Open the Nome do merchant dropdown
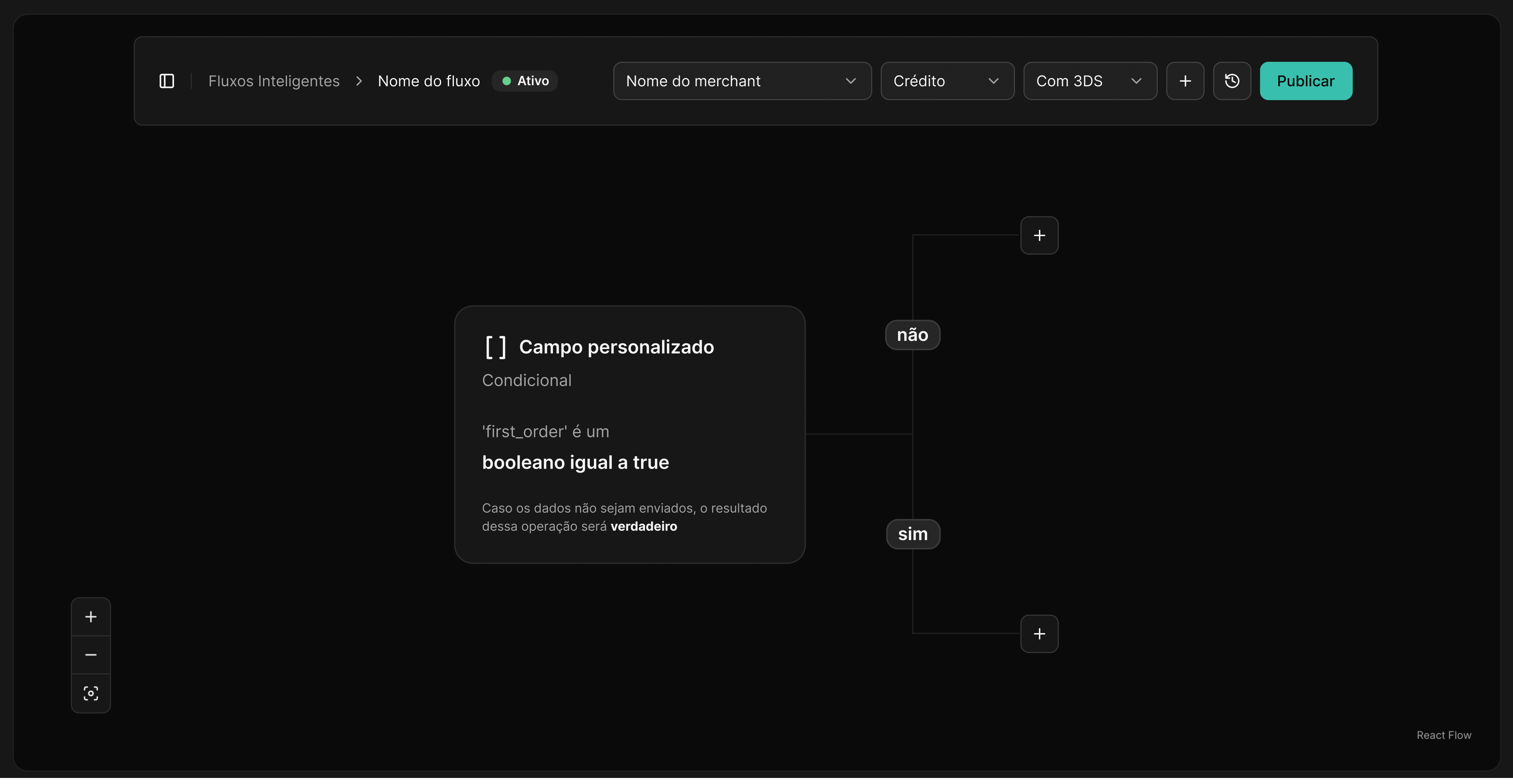1513x784 pixels. [x=742, y=81]
